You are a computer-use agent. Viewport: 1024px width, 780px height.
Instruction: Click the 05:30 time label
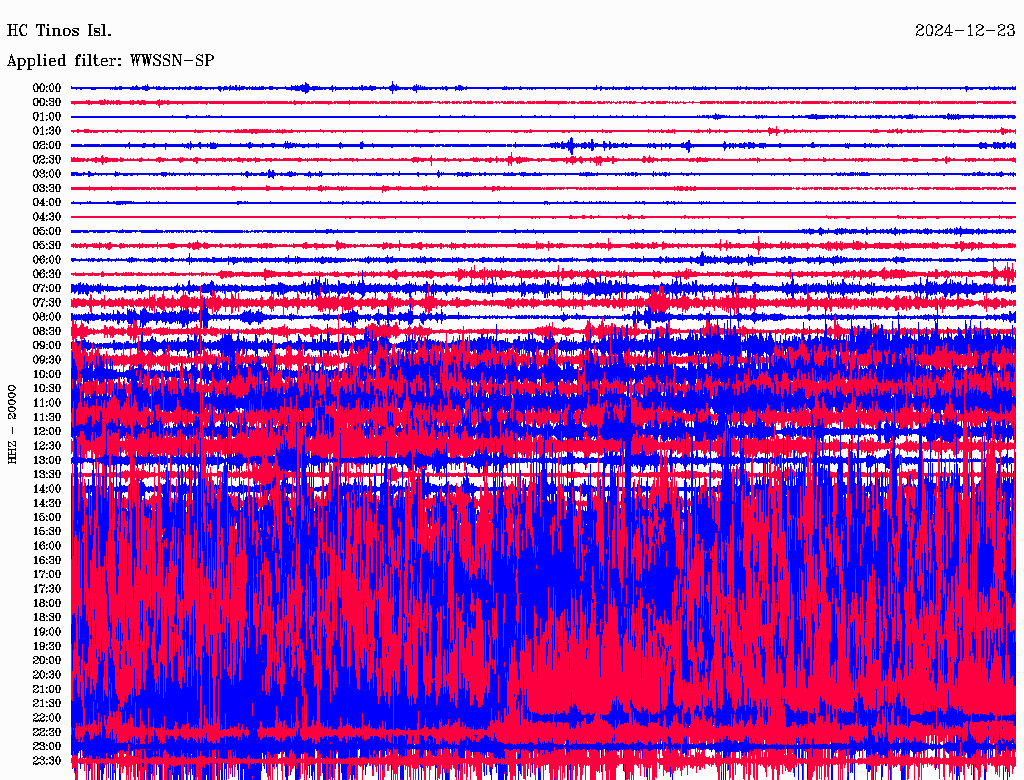(47, 245)
